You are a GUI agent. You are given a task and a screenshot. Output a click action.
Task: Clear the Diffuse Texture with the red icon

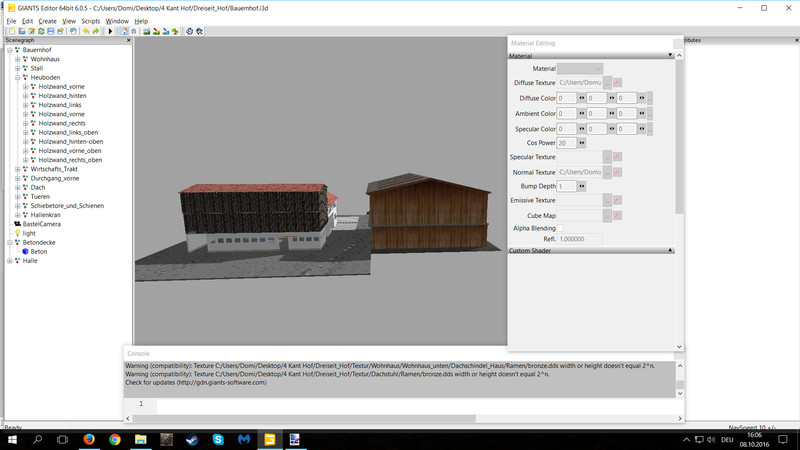(x=618, y=82)
